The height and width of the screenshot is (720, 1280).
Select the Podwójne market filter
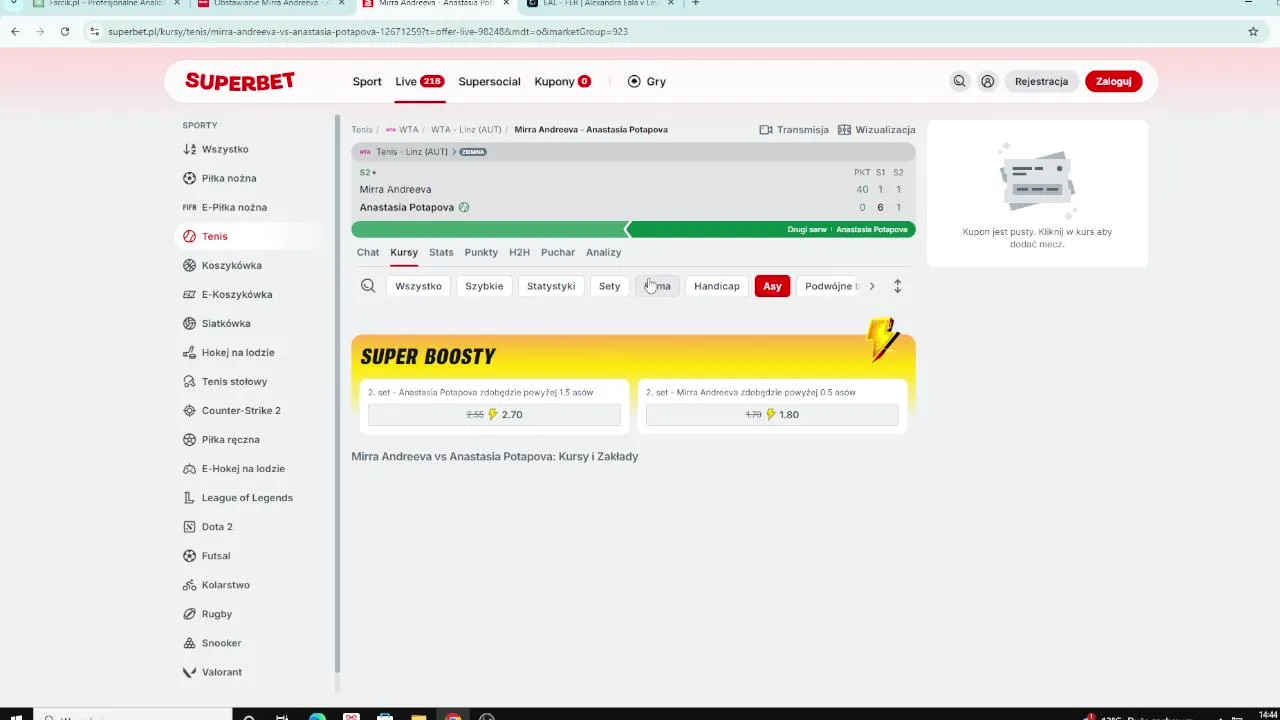click(x=828, y=286)
